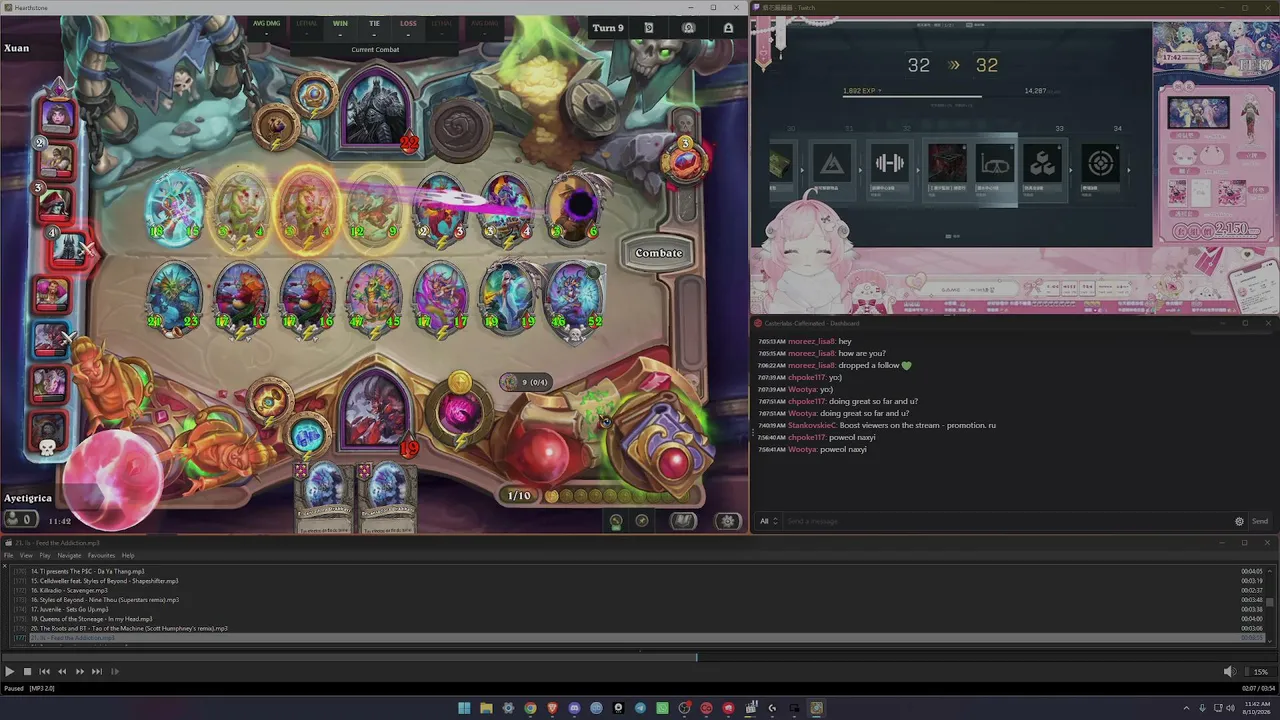1280x720 pixels.
Task: Click the stacked cubes tile in Twitch stream
Action: (x=1042, y=163)
